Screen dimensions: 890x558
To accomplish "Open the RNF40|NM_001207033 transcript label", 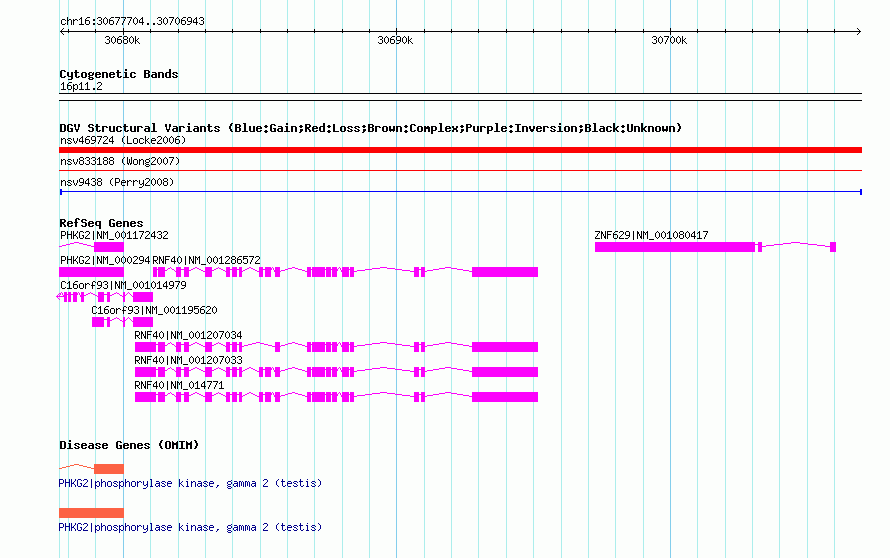I will pos(188,360).
